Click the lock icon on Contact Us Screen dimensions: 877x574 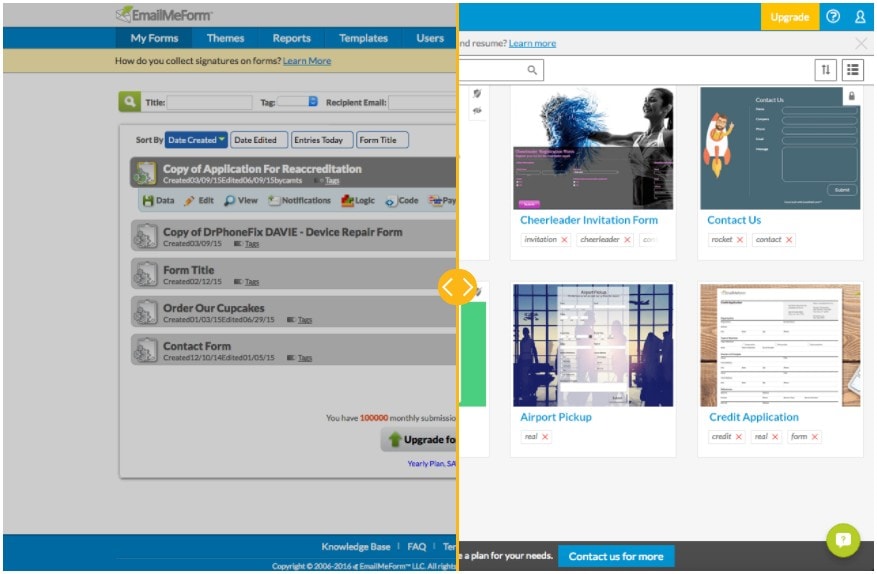[851, 97]
